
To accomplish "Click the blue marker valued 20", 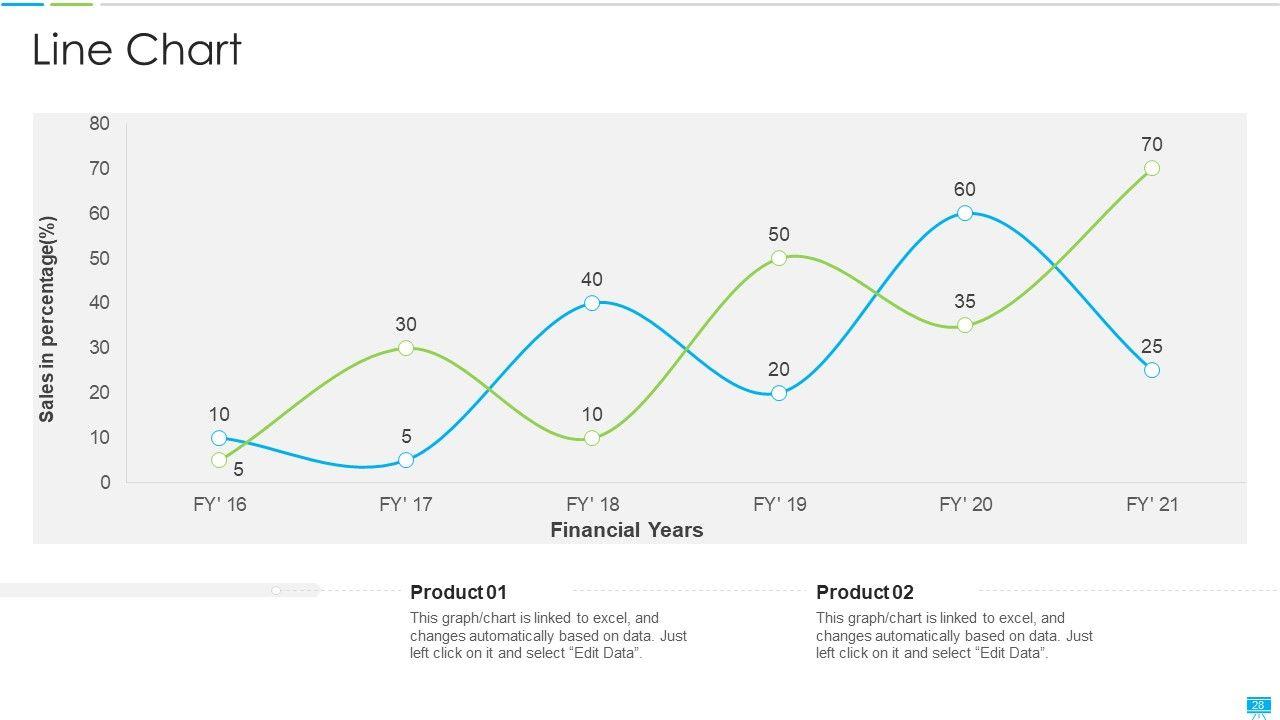I will click(x=779, y=393).
